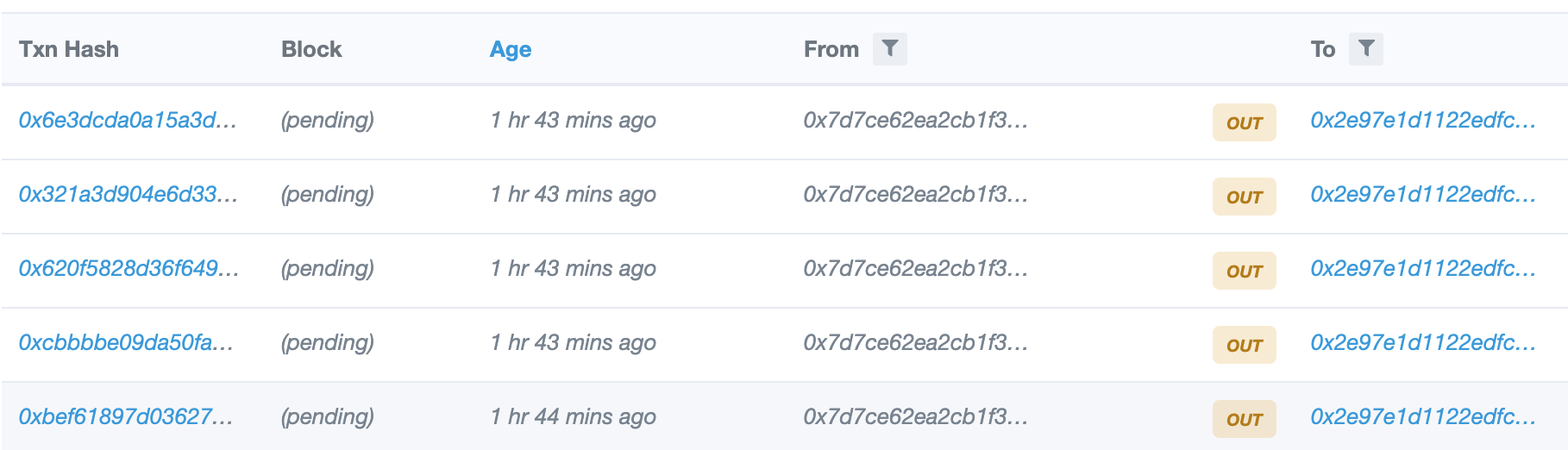Open transaction hash 0x620f5828d36f649…
This screenshot has width=1568, height=450.
129,268
